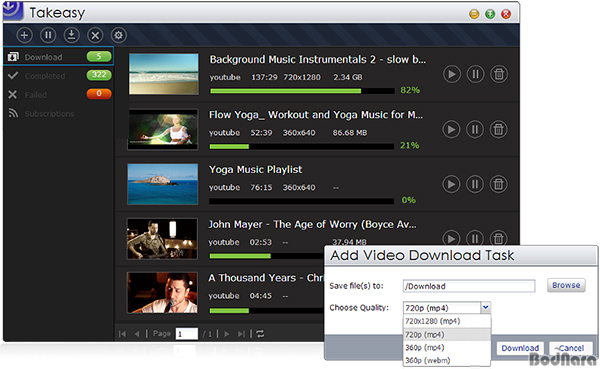Click the Yoga Music Playlist 0% progress bar
600x369 pixels.
tap(302, 201)
